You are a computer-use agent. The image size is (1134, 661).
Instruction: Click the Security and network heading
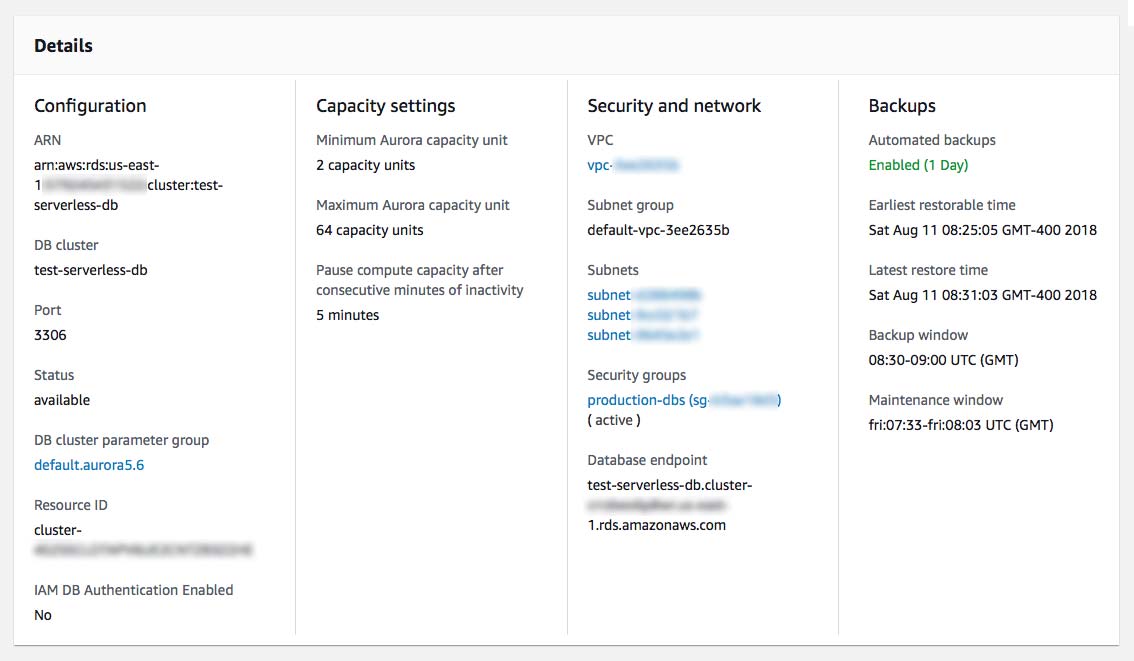pyautogui.click(x=674, y=106)
